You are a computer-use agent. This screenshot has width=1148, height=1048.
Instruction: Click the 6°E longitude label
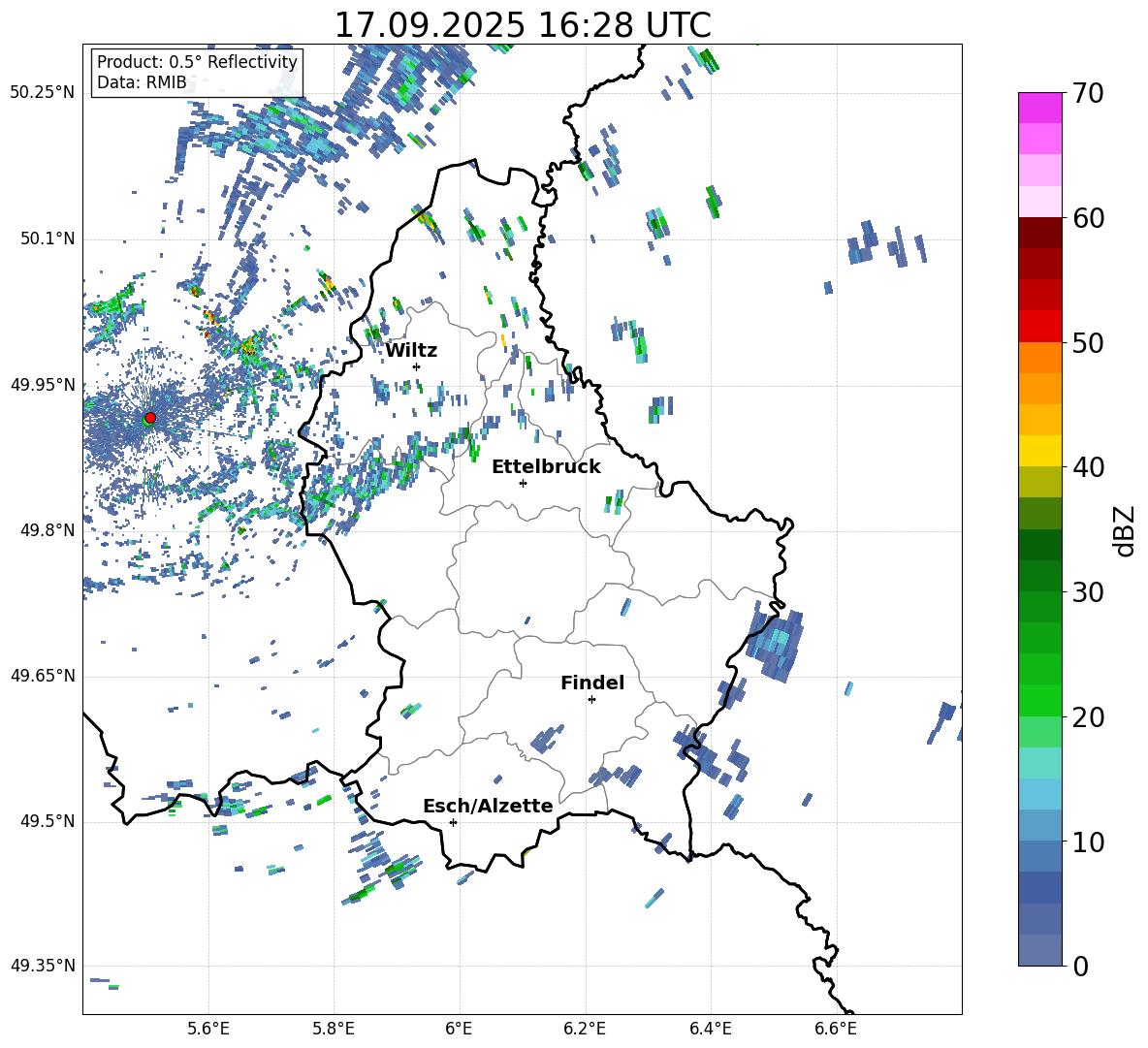coord(459,1029)
